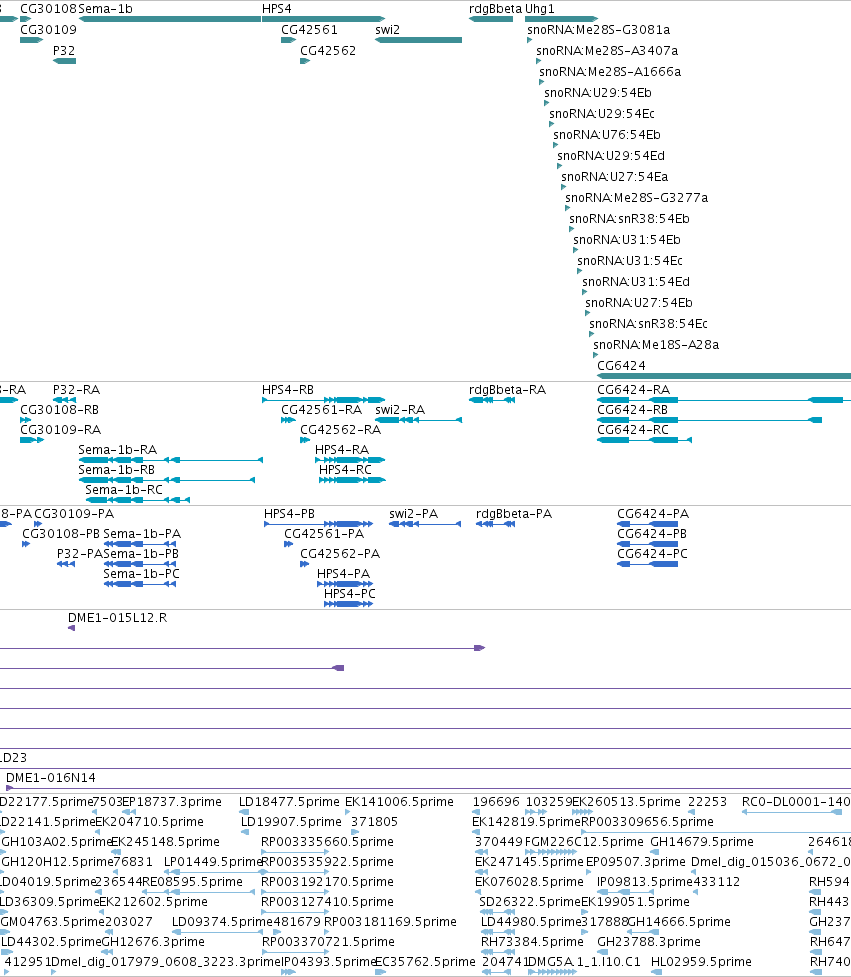The image size is (851, 977).
Task: Click the CG6424-PA protein label
Action: (x=653, y=514)
